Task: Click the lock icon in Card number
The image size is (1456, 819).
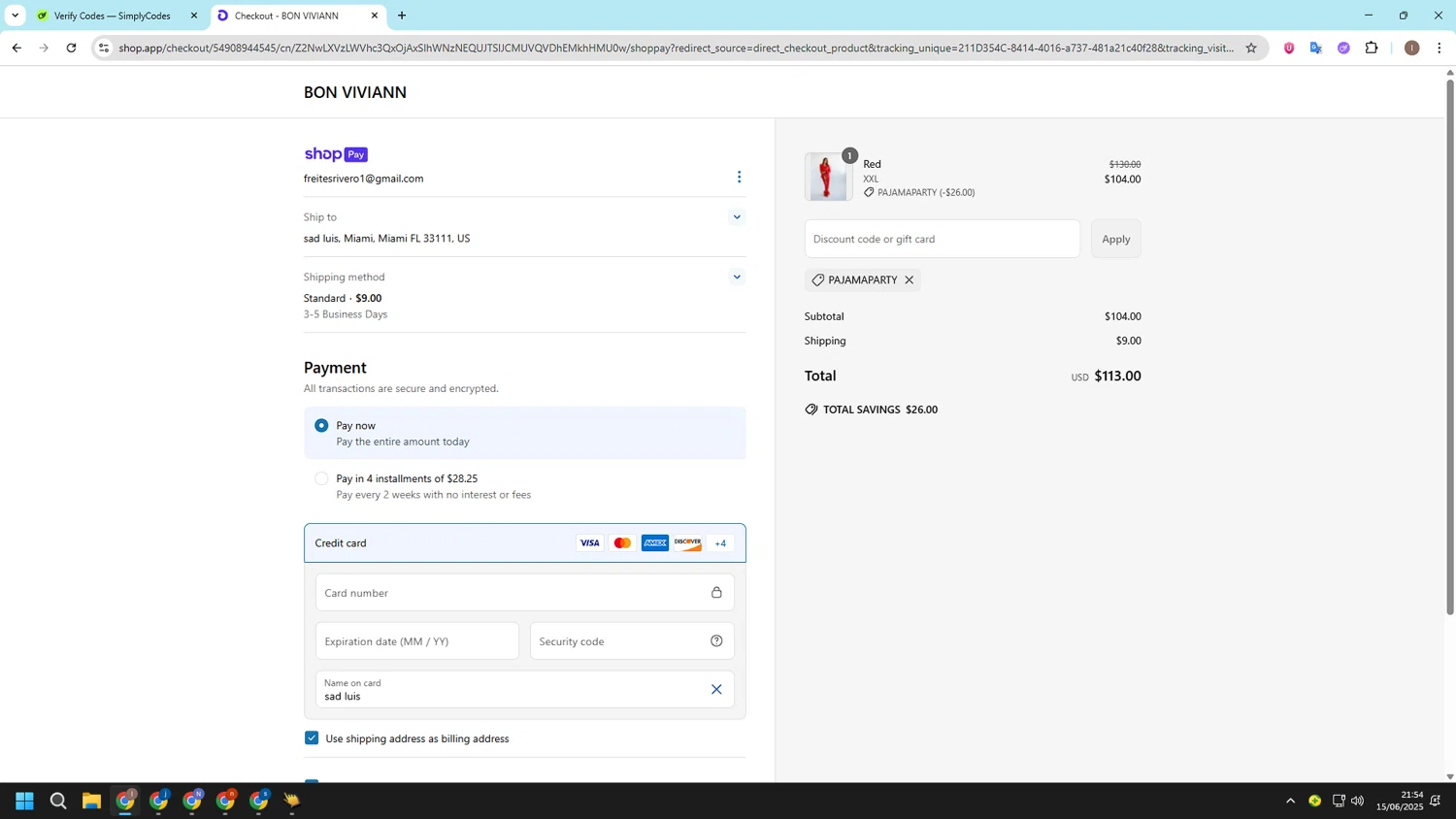Action: tap(716, 593)
